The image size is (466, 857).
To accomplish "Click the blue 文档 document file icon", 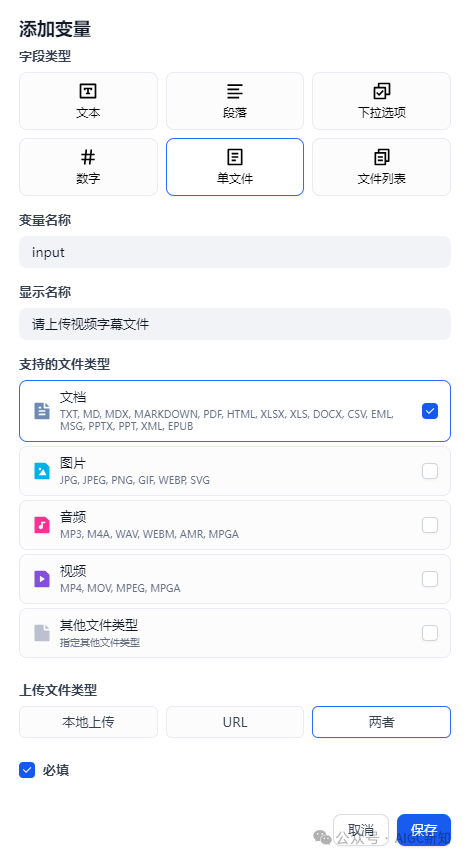I will click(42, 411).
